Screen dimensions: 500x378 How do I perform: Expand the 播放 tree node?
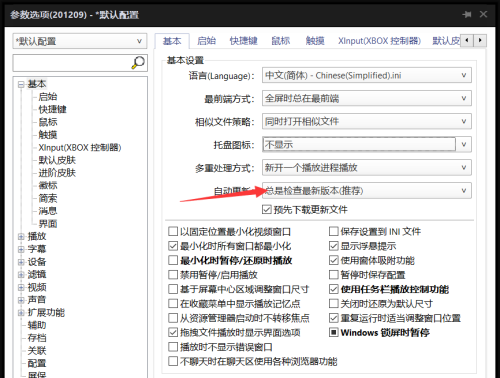(21, 237)
